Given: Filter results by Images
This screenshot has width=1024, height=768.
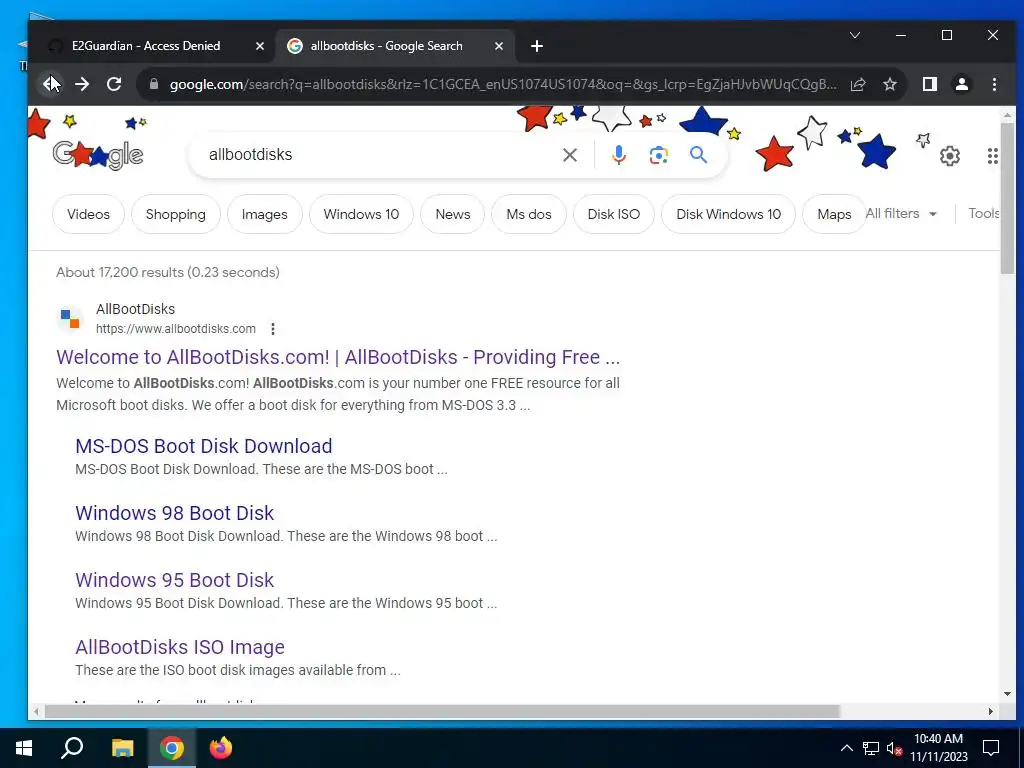Looking at the screenshot, I should point(264,214).
